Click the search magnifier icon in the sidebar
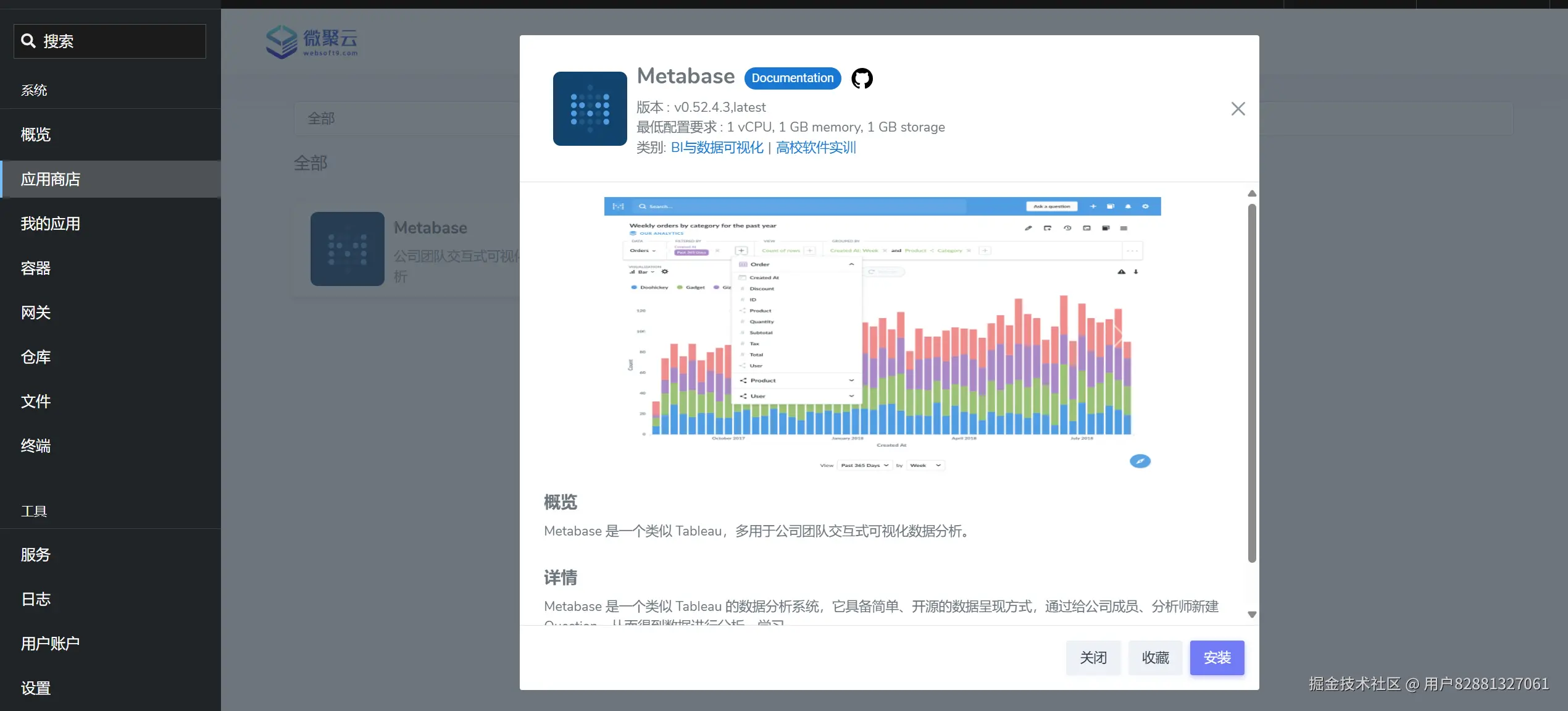 28,41
